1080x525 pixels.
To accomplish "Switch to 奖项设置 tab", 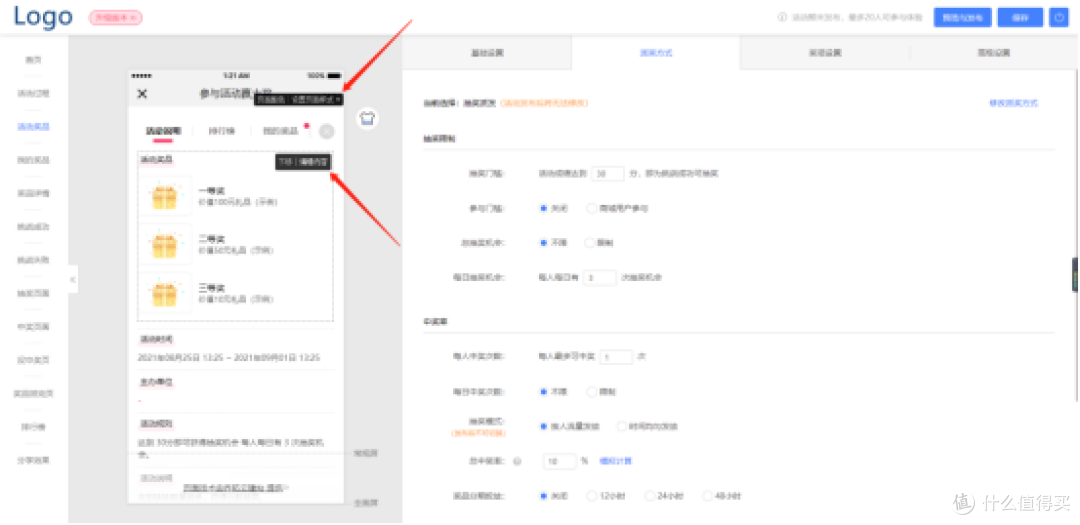I will click(824, 52).
